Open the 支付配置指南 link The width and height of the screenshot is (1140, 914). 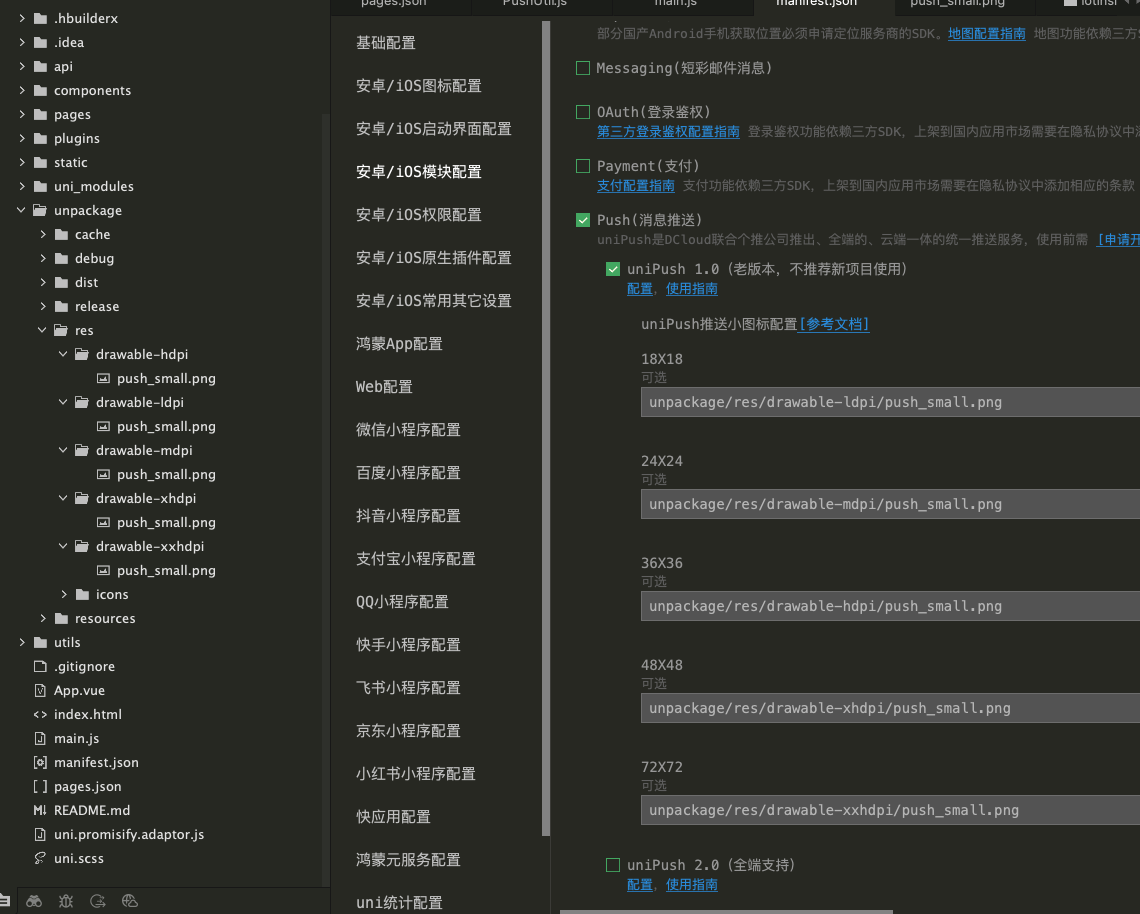[x=635, y=185]
